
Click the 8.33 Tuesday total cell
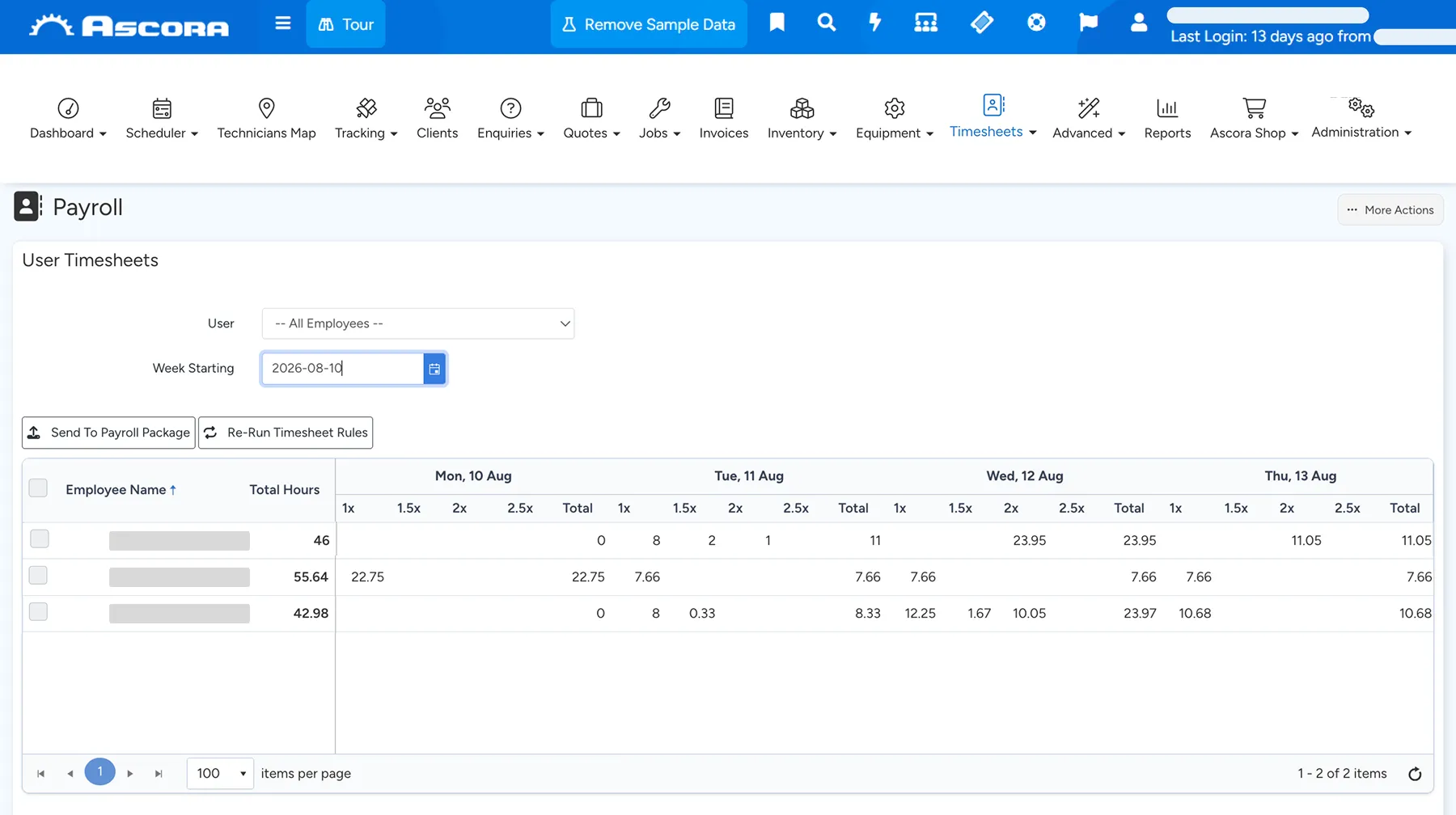click(x=867, y=614)
